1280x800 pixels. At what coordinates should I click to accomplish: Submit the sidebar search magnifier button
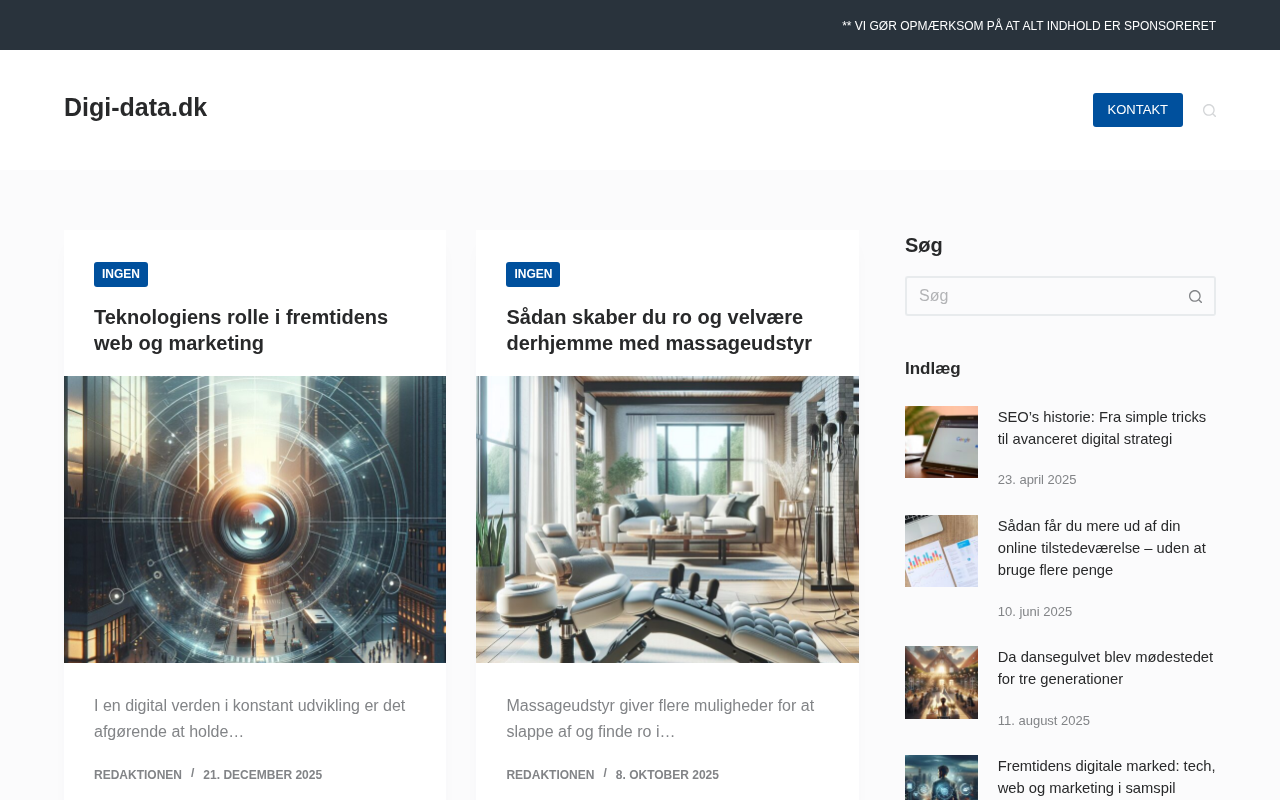point(1195,296)
